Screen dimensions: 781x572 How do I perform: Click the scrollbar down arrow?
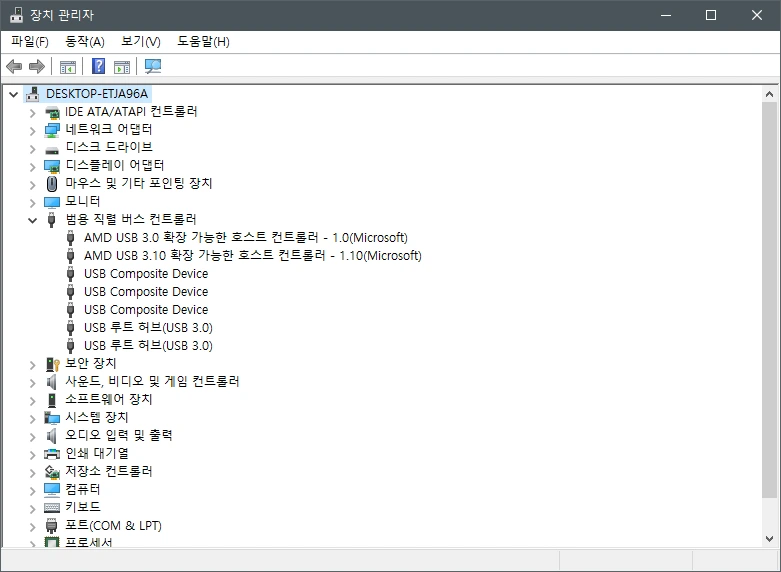tap(769, 538)
